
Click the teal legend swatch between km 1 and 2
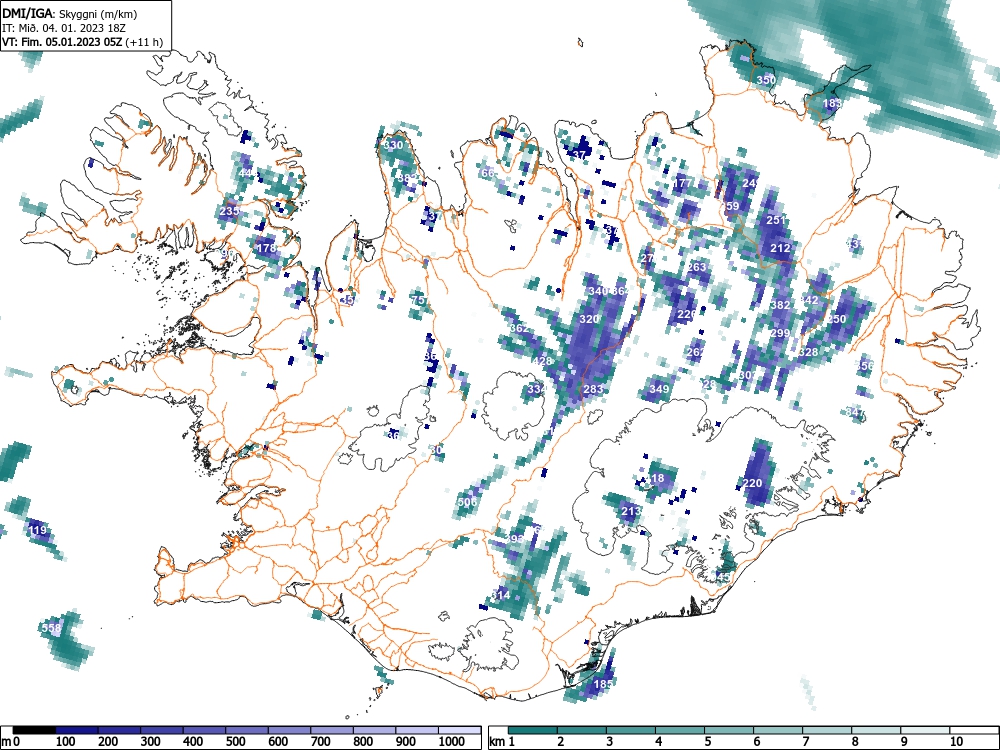tap(533, 730)
